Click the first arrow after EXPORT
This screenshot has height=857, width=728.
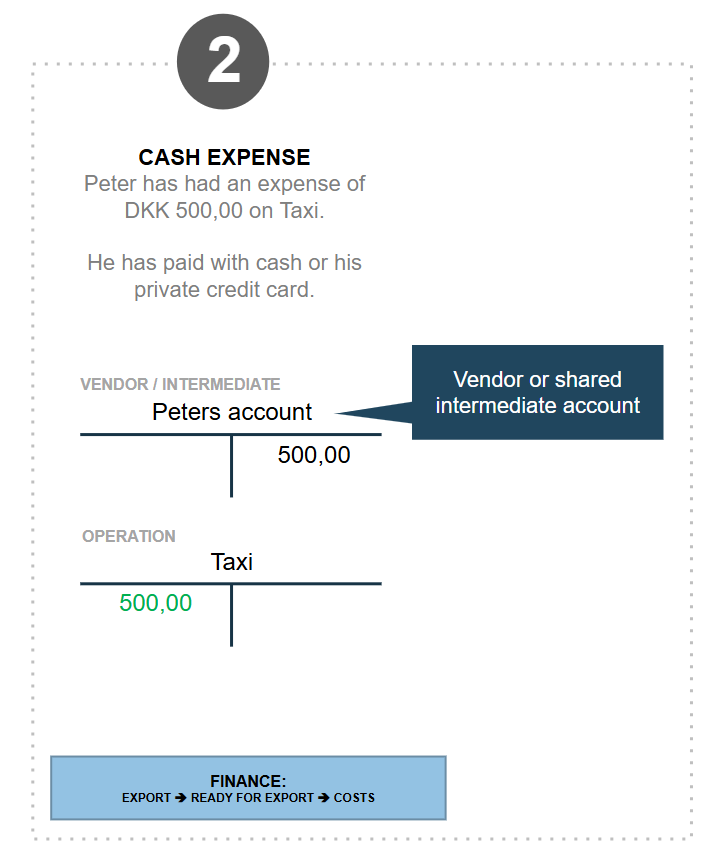[x=181, y=798]
